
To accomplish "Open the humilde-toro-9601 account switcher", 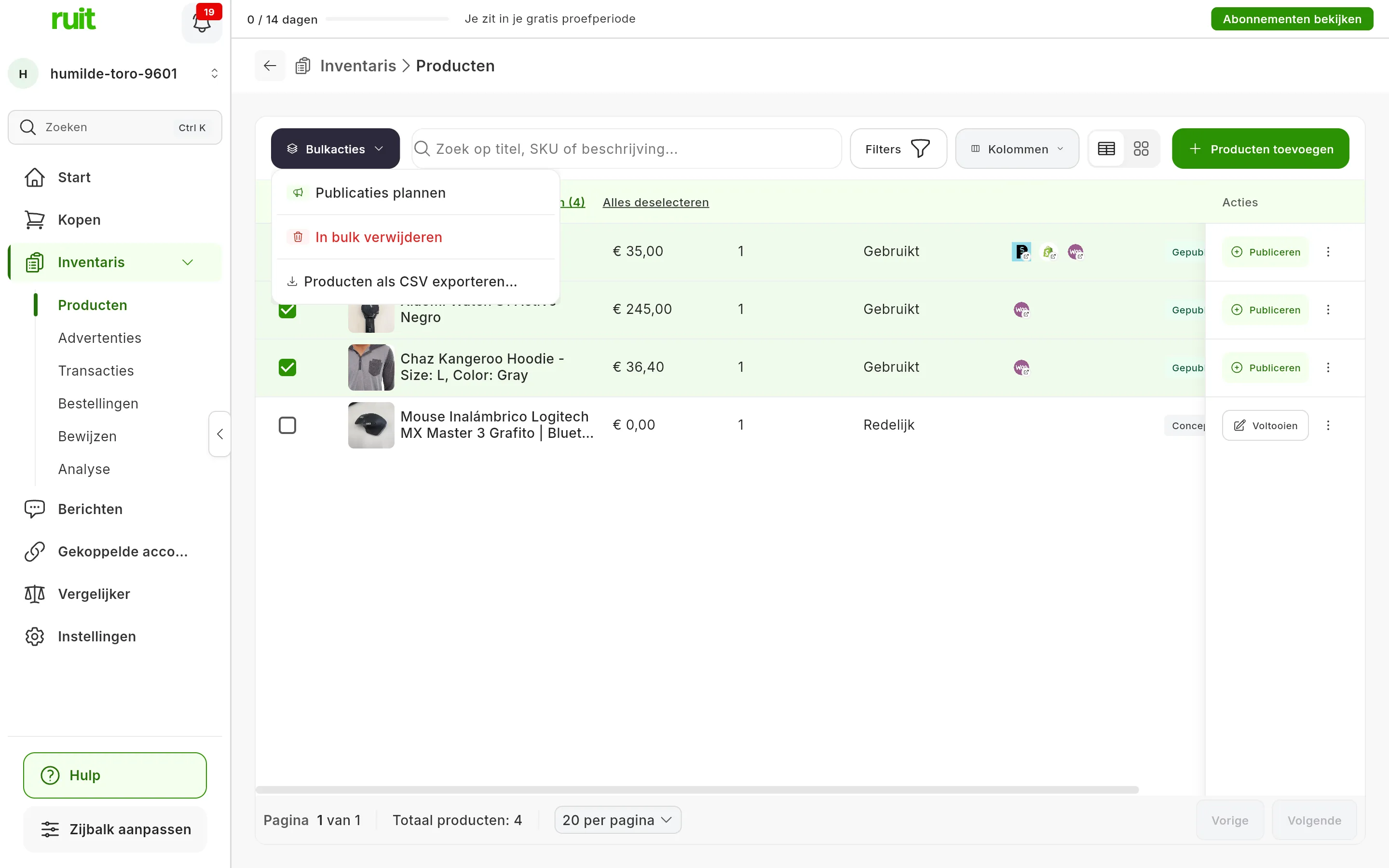I will 115,73.
